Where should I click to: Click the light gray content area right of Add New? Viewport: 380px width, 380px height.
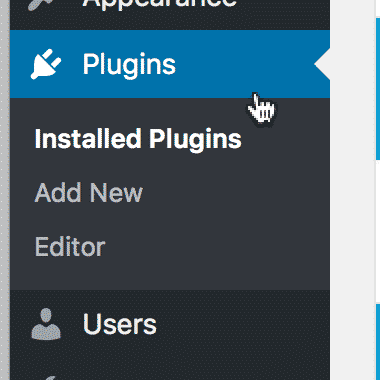click(353, 193)
